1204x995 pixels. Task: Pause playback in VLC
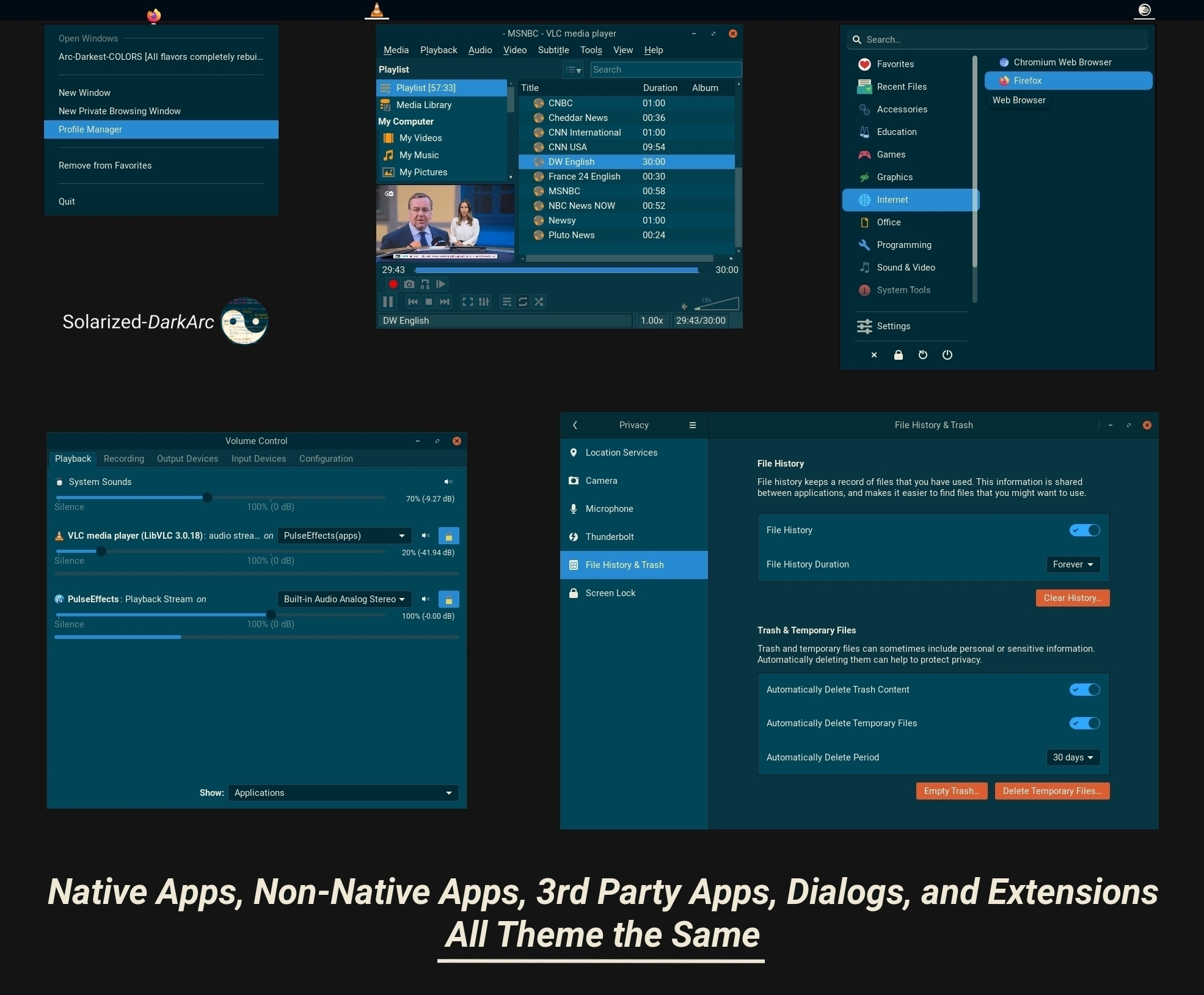coord(388,302)
